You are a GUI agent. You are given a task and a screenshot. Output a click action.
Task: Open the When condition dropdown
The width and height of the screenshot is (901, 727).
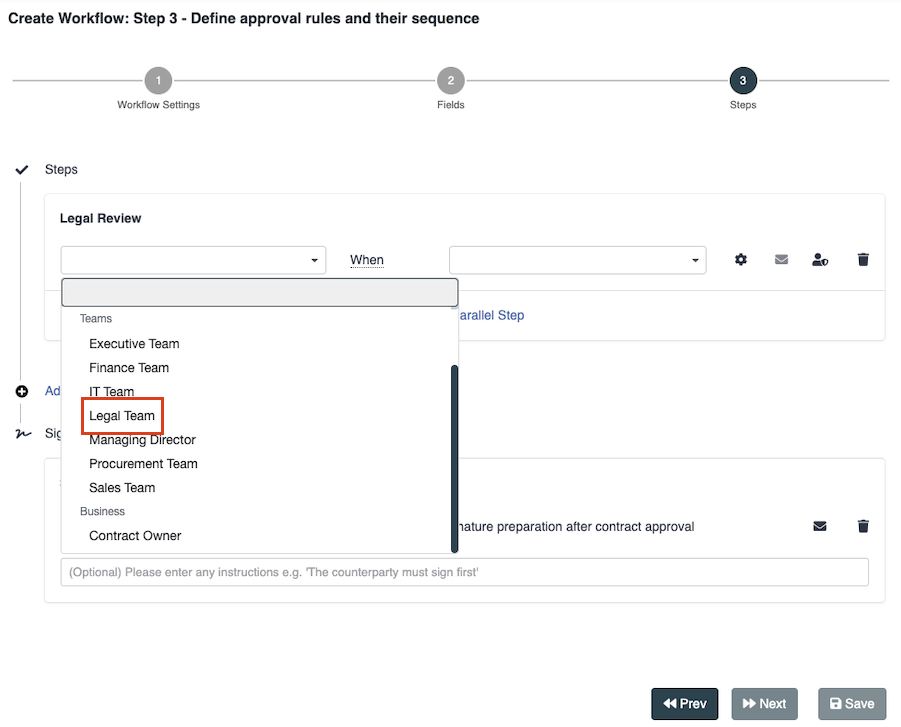[577, 260]
